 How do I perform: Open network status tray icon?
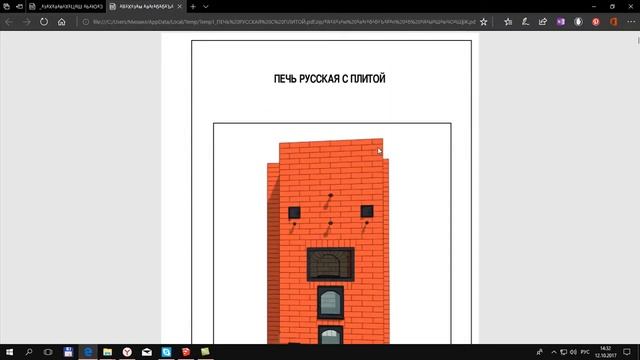tap(564, 352)
